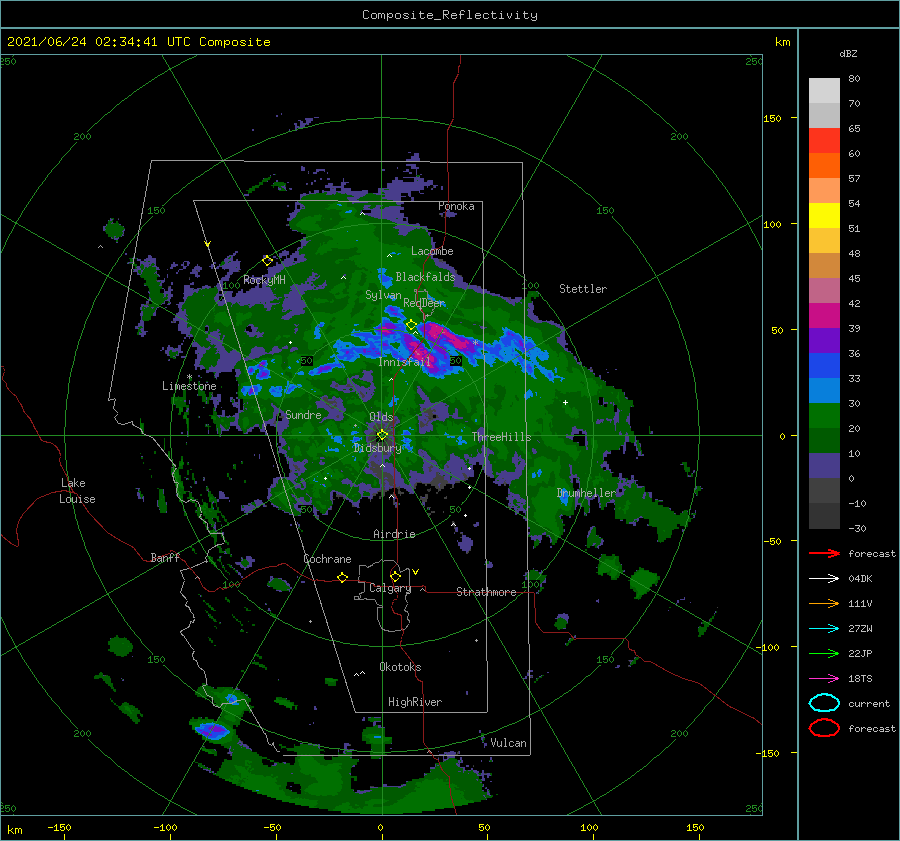This screenshot has width=900, height=841.
Task: Click the Ponoka city label
Action: [456, 206]
